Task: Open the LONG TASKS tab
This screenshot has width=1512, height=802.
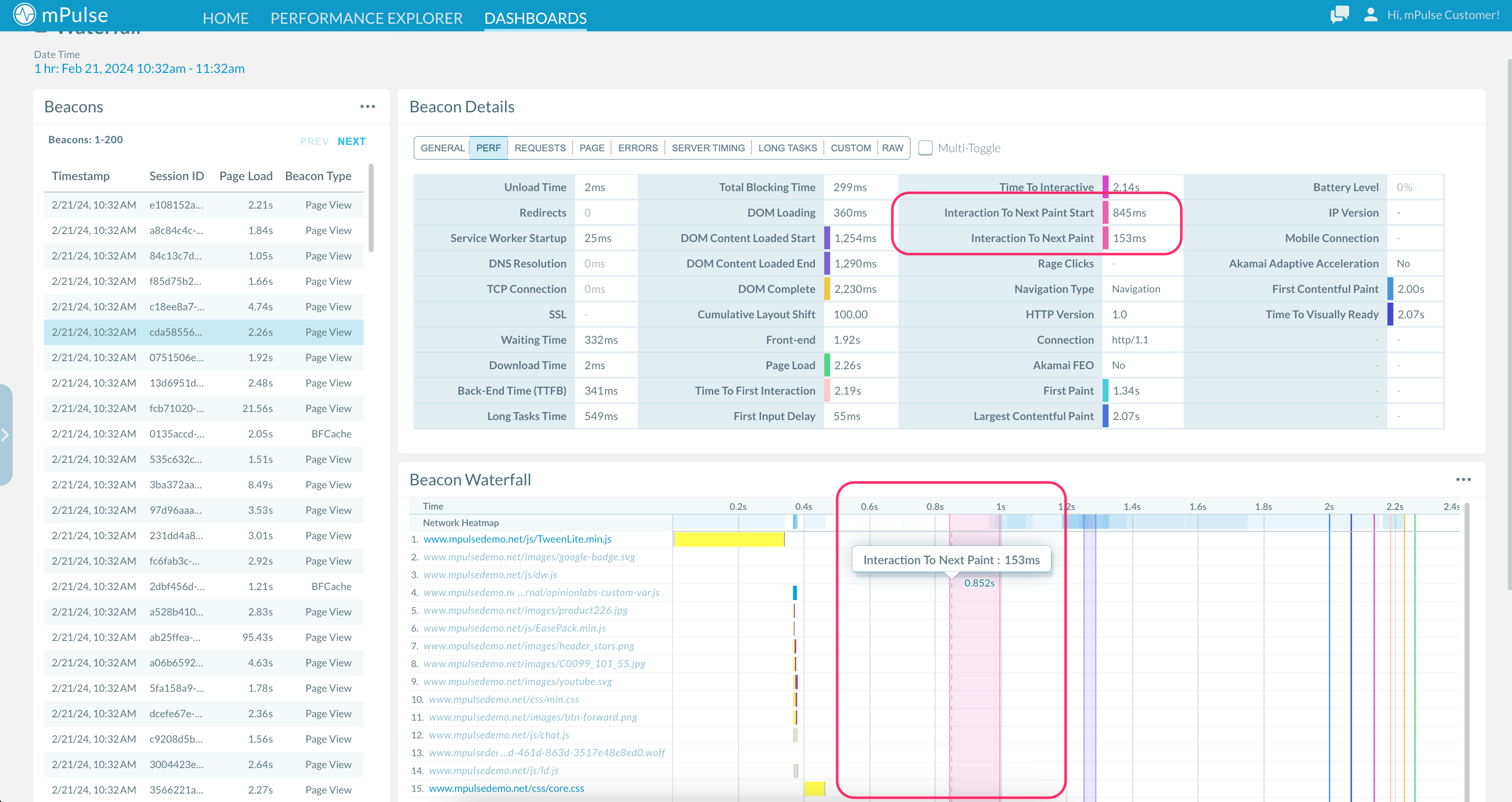Action: 787,148
